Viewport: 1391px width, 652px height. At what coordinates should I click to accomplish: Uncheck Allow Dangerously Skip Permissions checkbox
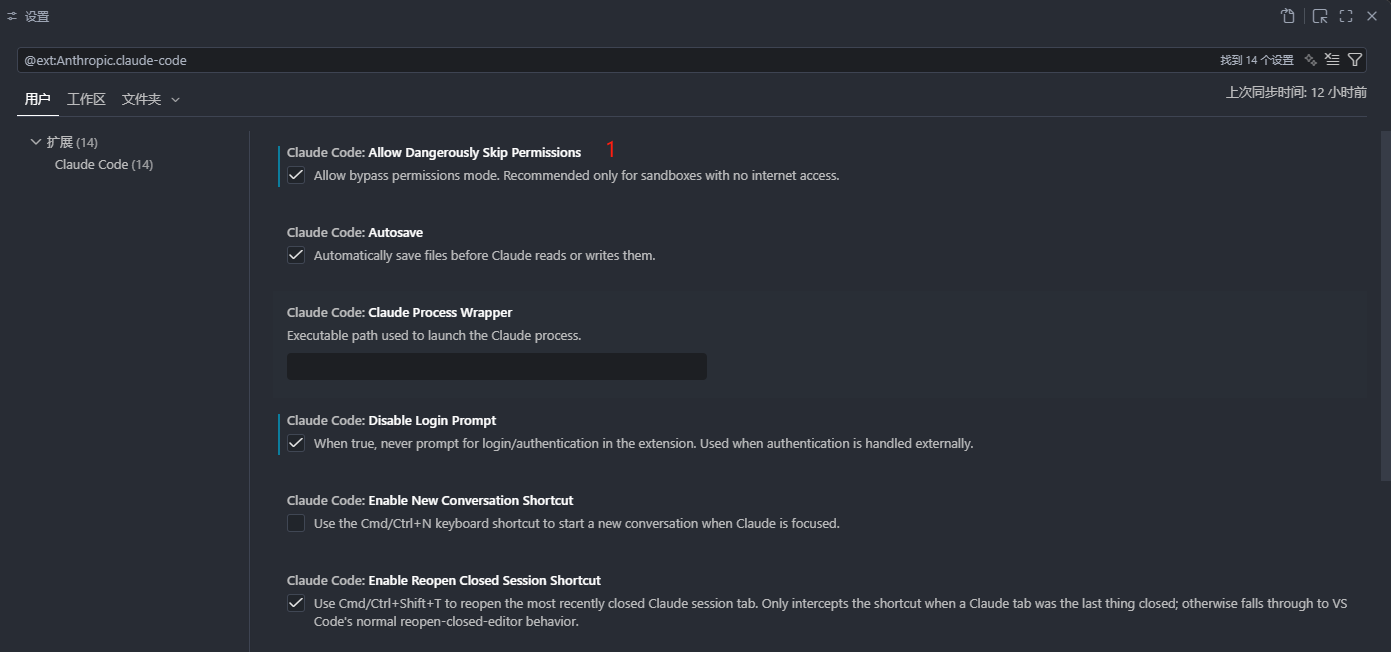[x=296, y=175]
